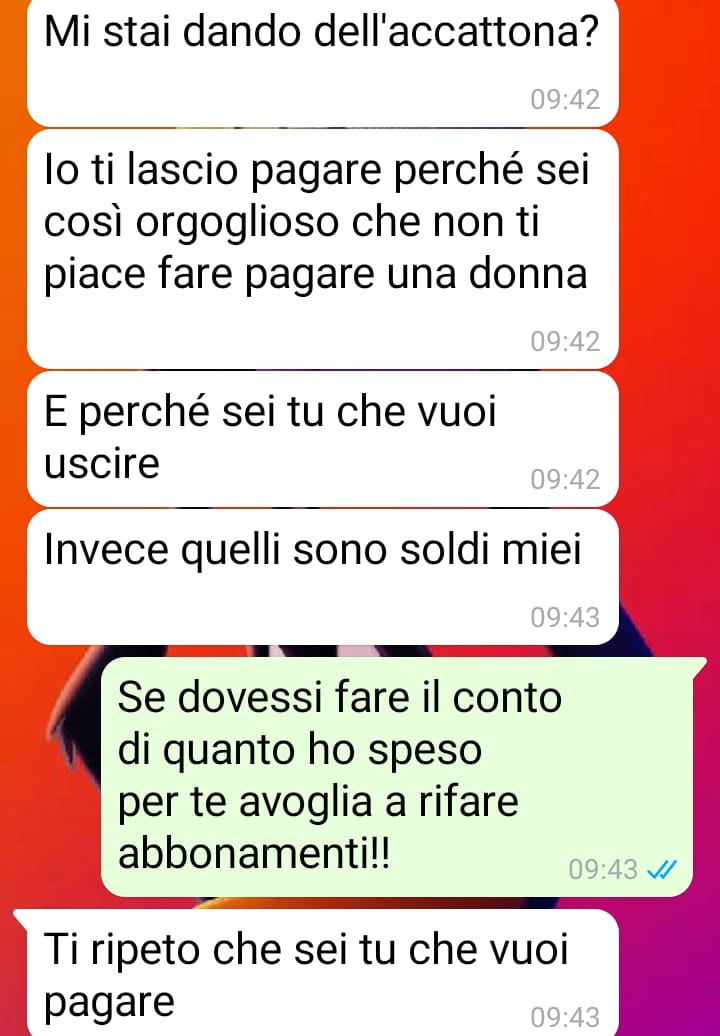720x1036 pixels.
Task: Tap the word 'uscire' in third message
Action: 102,464
